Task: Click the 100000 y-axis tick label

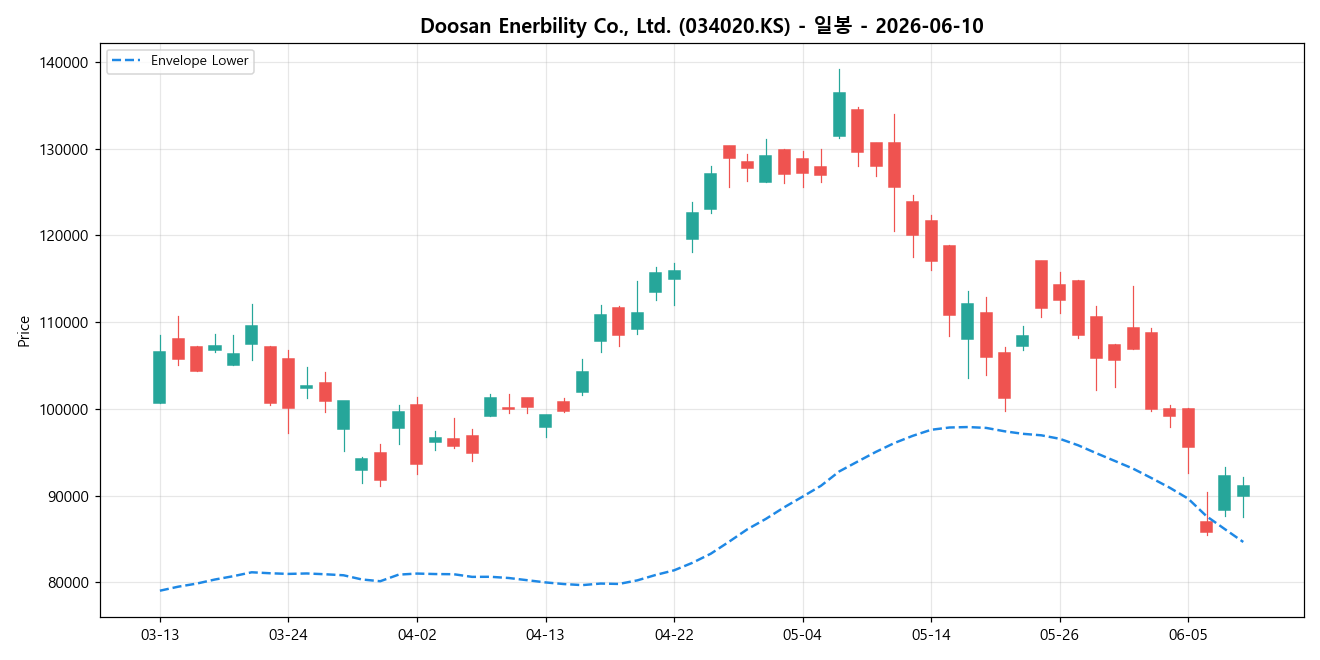Action: point(65,410)
